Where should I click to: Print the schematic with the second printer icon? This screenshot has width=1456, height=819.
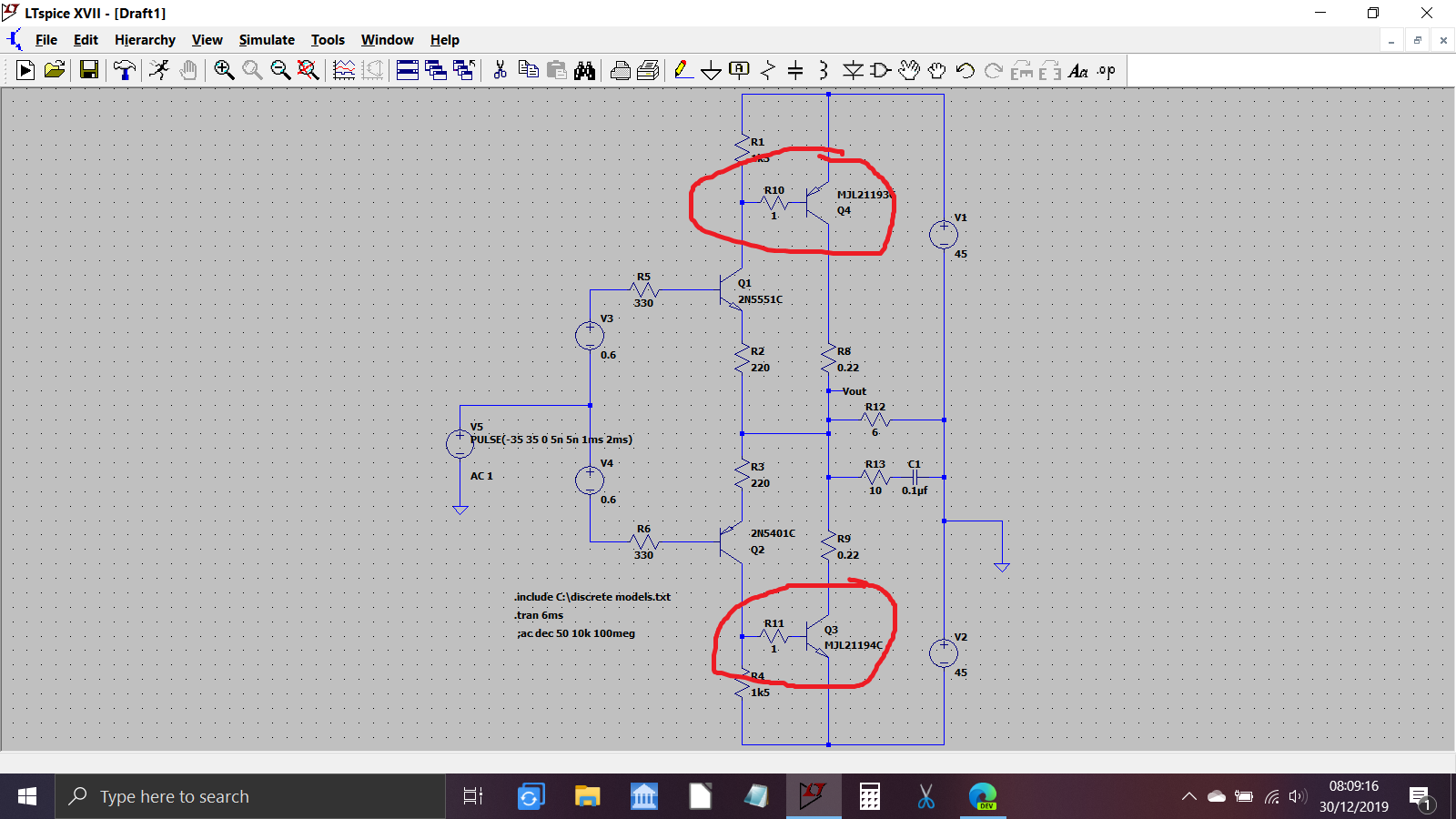coord(648,70)
